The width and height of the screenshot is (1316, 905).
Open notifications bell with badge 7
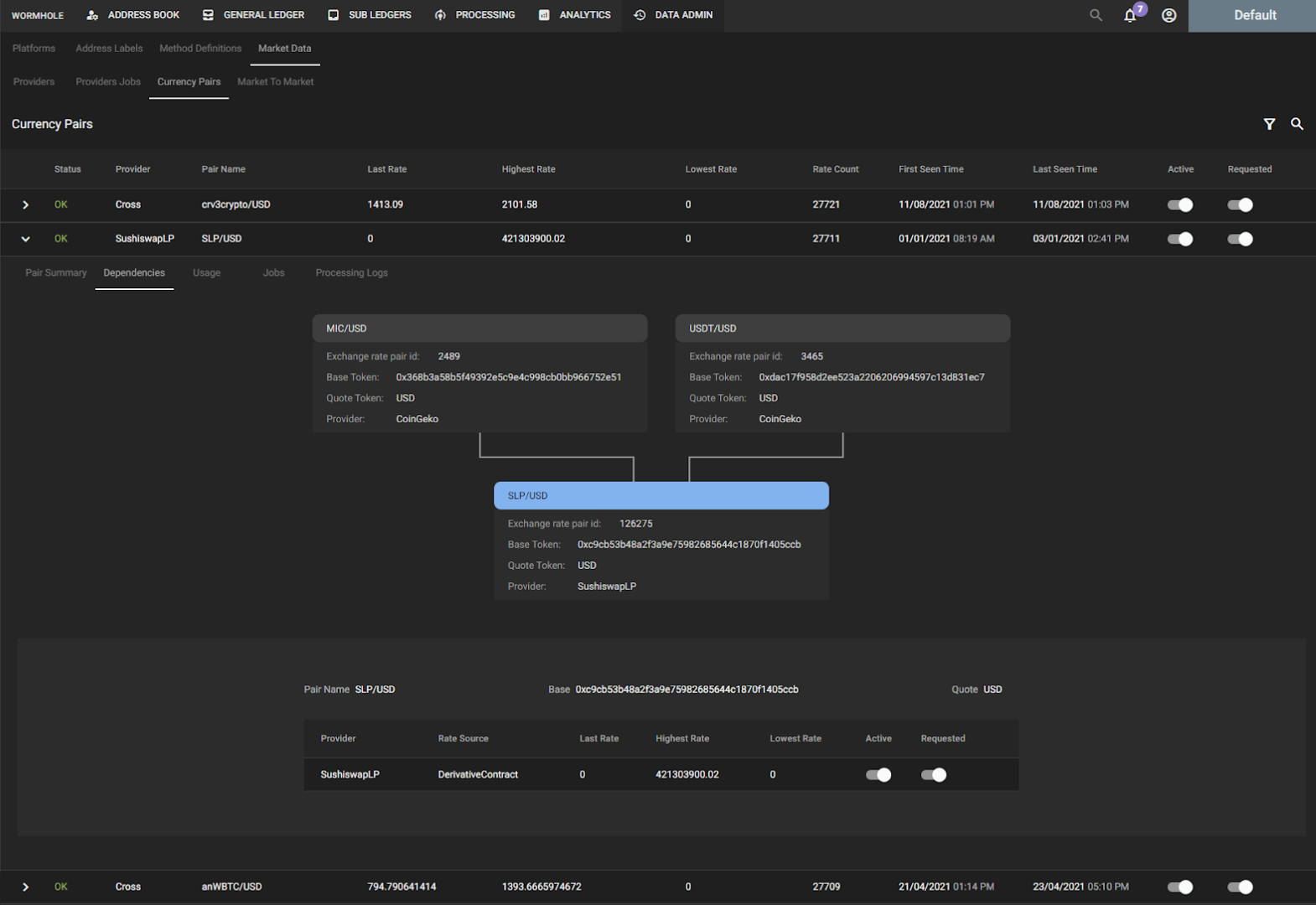point(1131,15)
